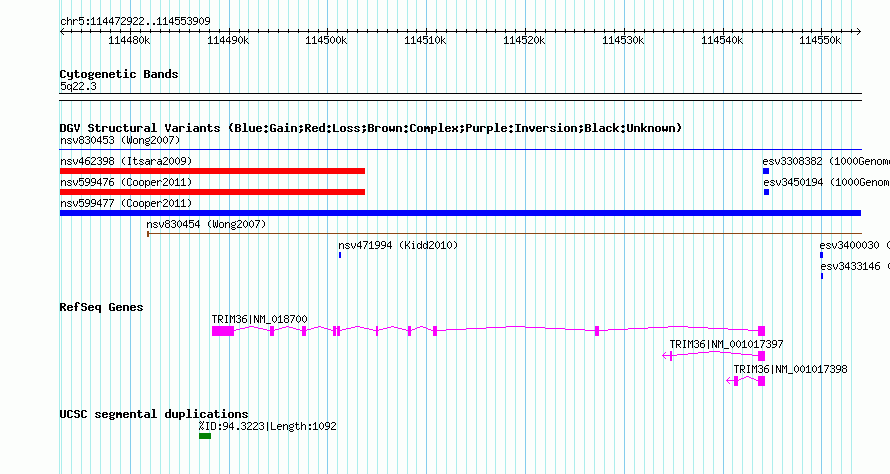Image resolution: width=890 pixels, height=474 pixels.
Task: Select the 5q22.3 band label
Action: click(78, 86)
